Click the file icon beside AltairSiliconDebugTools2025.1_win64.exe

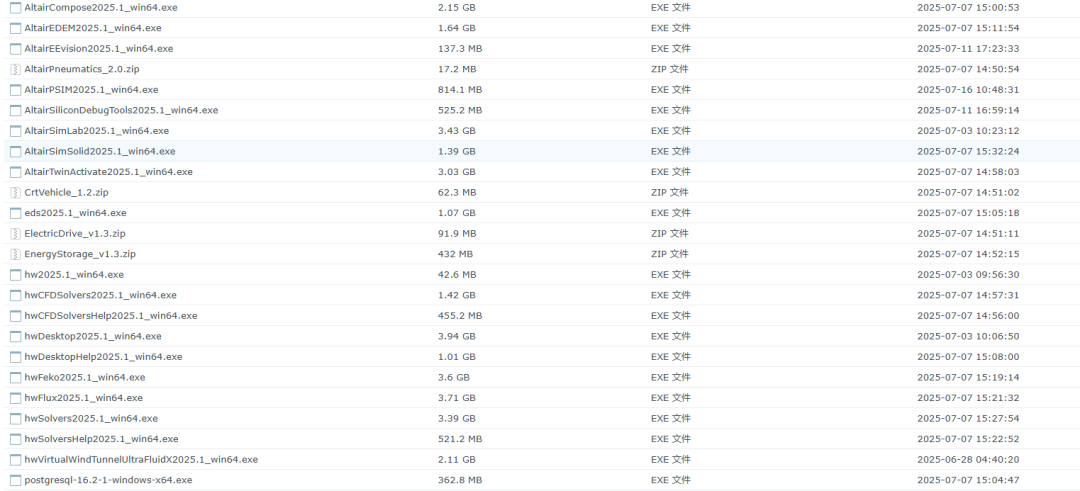pos(15,110)
